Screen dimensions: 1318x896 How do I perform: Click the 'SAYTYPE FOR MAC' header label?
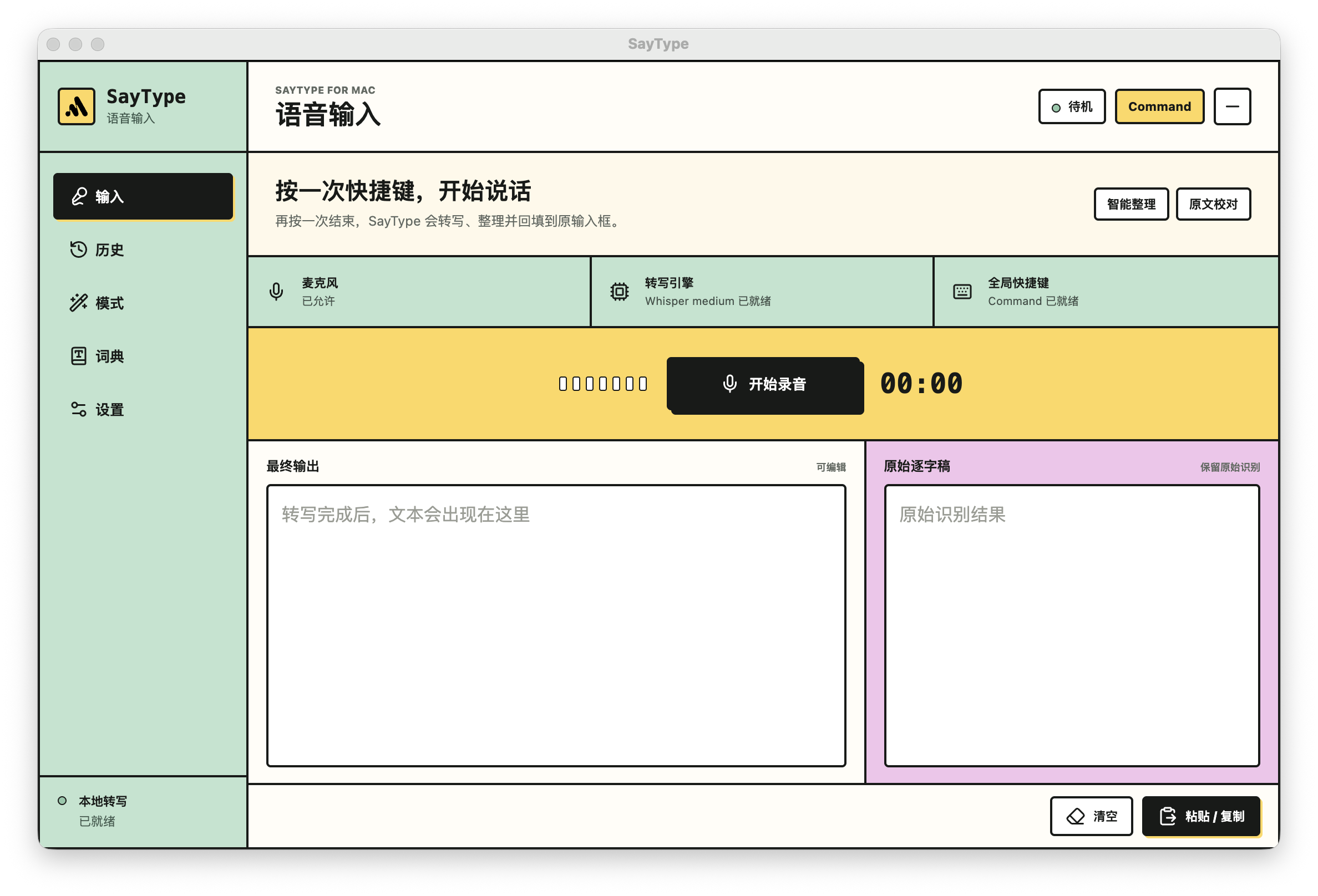[x=325, y=90]
